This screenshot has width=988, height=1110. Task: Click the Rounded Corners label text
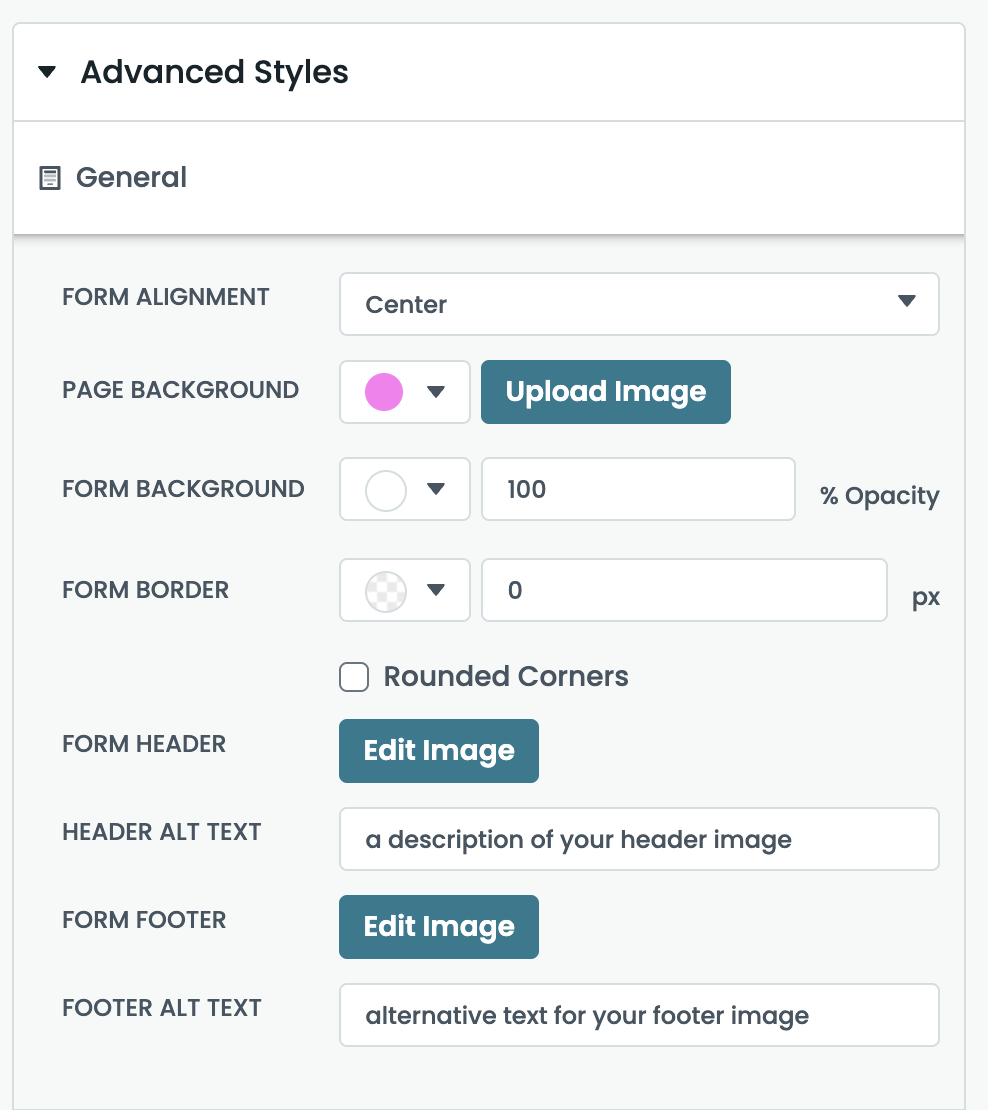pyautogui.click(x=506, y=677)
